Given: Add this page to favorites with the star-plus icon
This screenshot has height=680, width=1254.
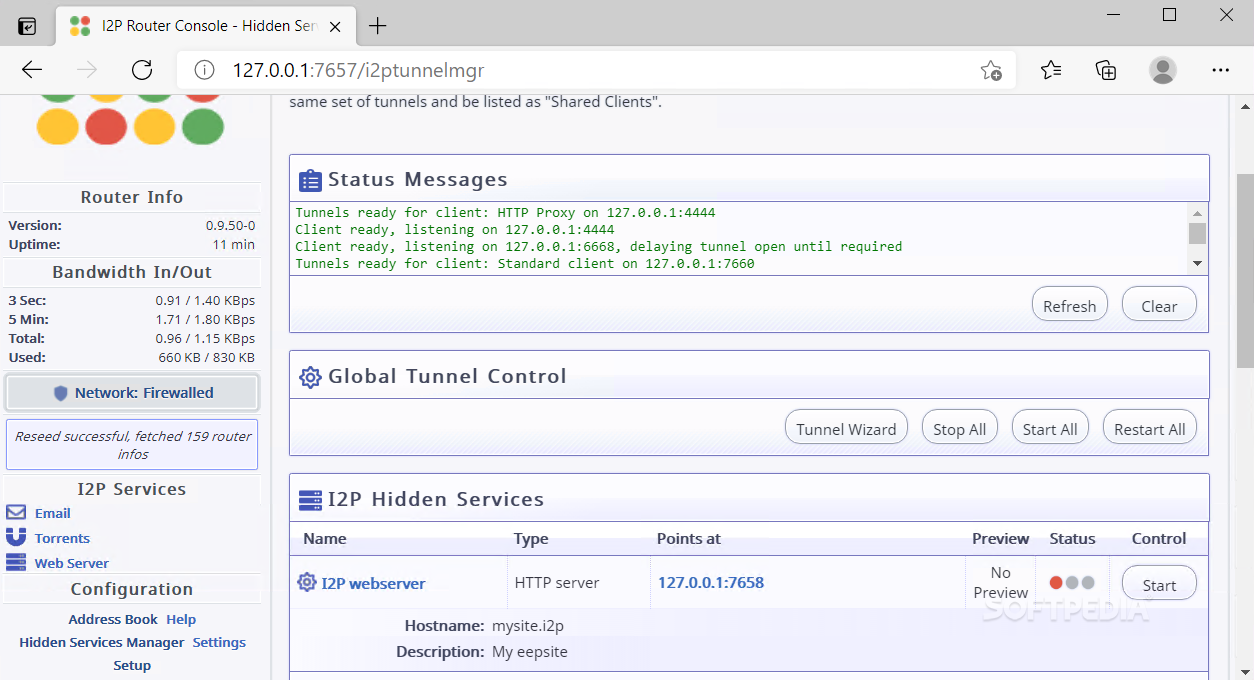Looking at the screenshot, I should 991,70.
